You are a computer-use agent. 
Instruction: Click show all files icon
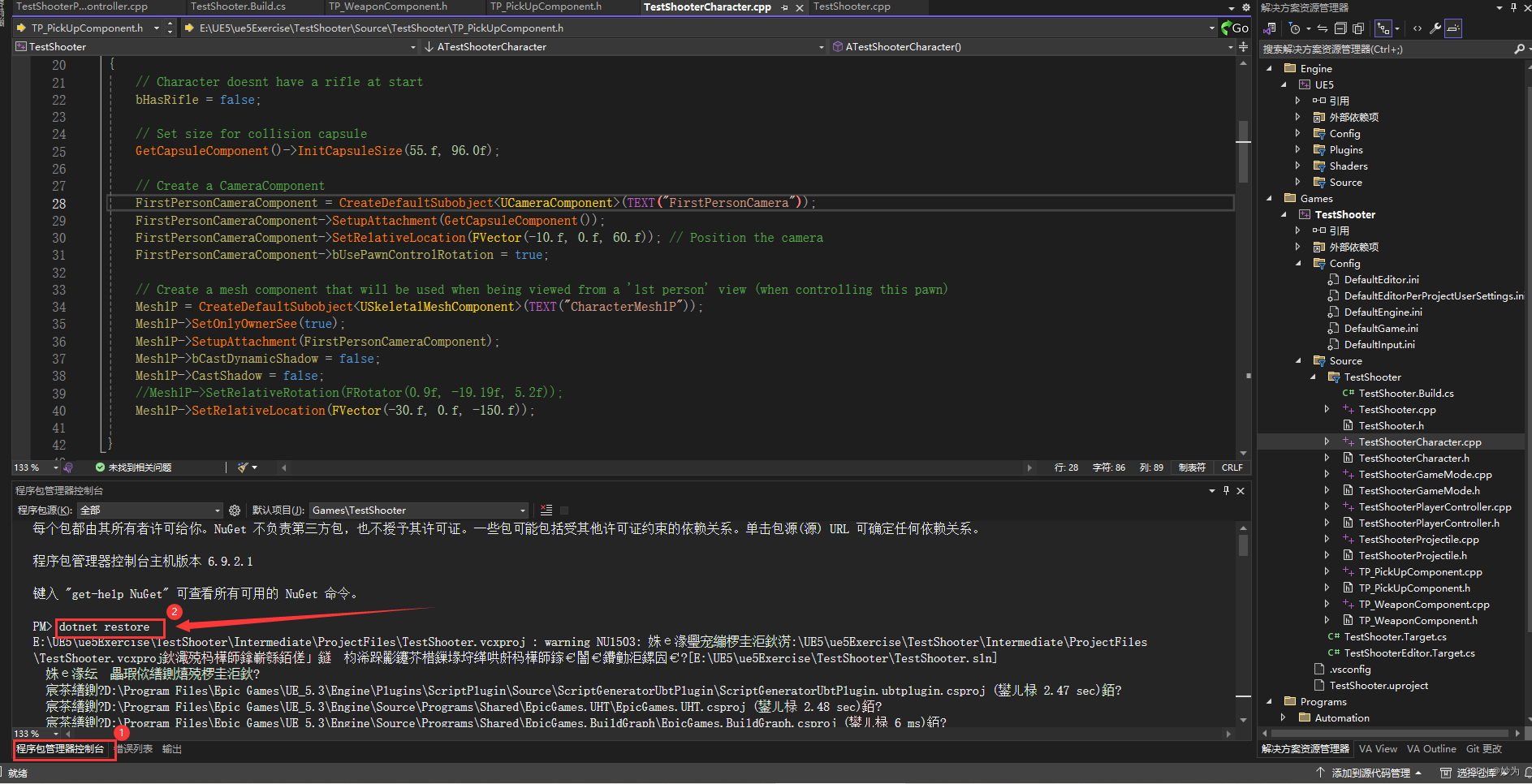(x=1358, y=28)
